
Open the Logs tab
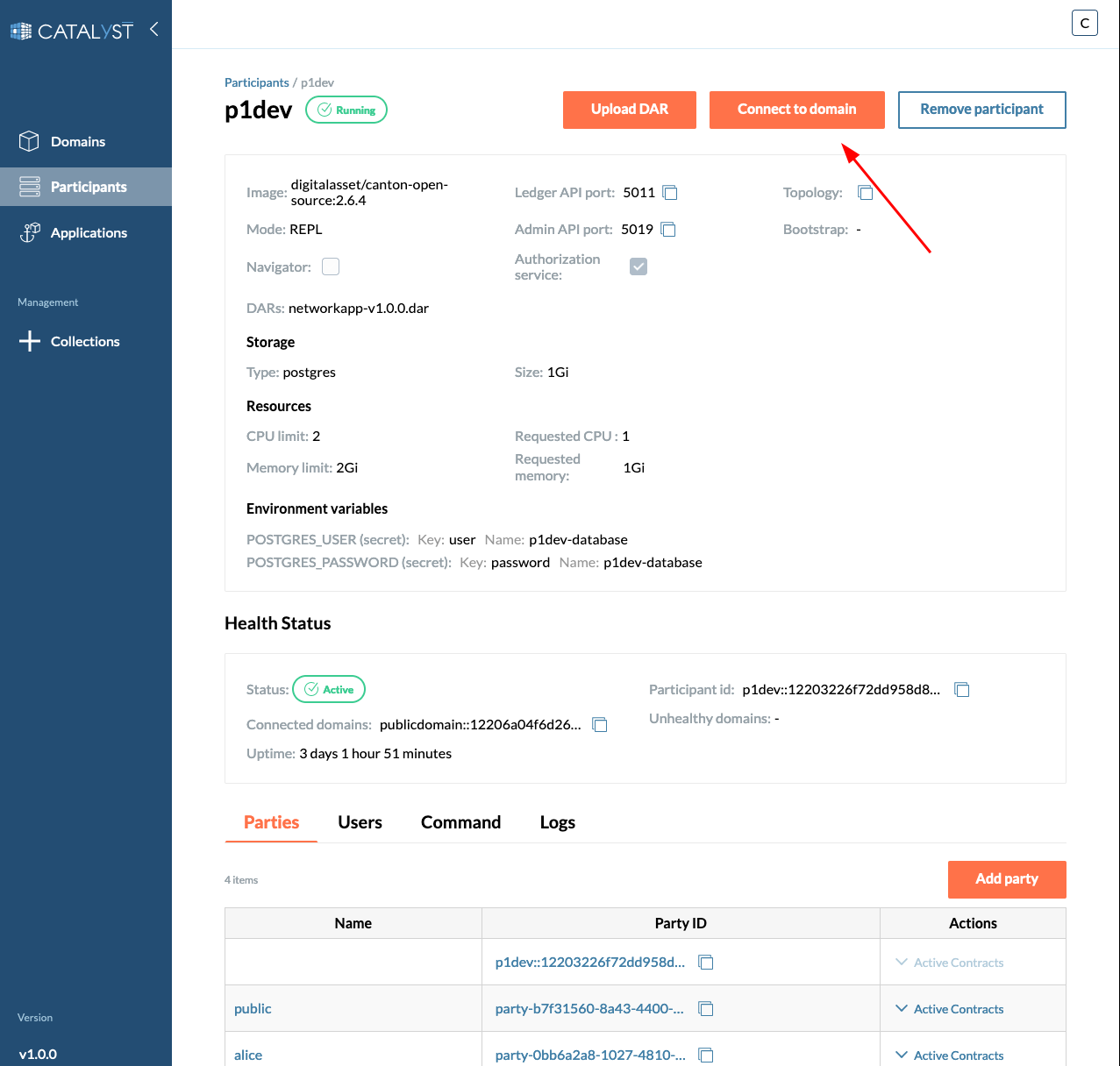pyautogui.click(x=558, y=822)
